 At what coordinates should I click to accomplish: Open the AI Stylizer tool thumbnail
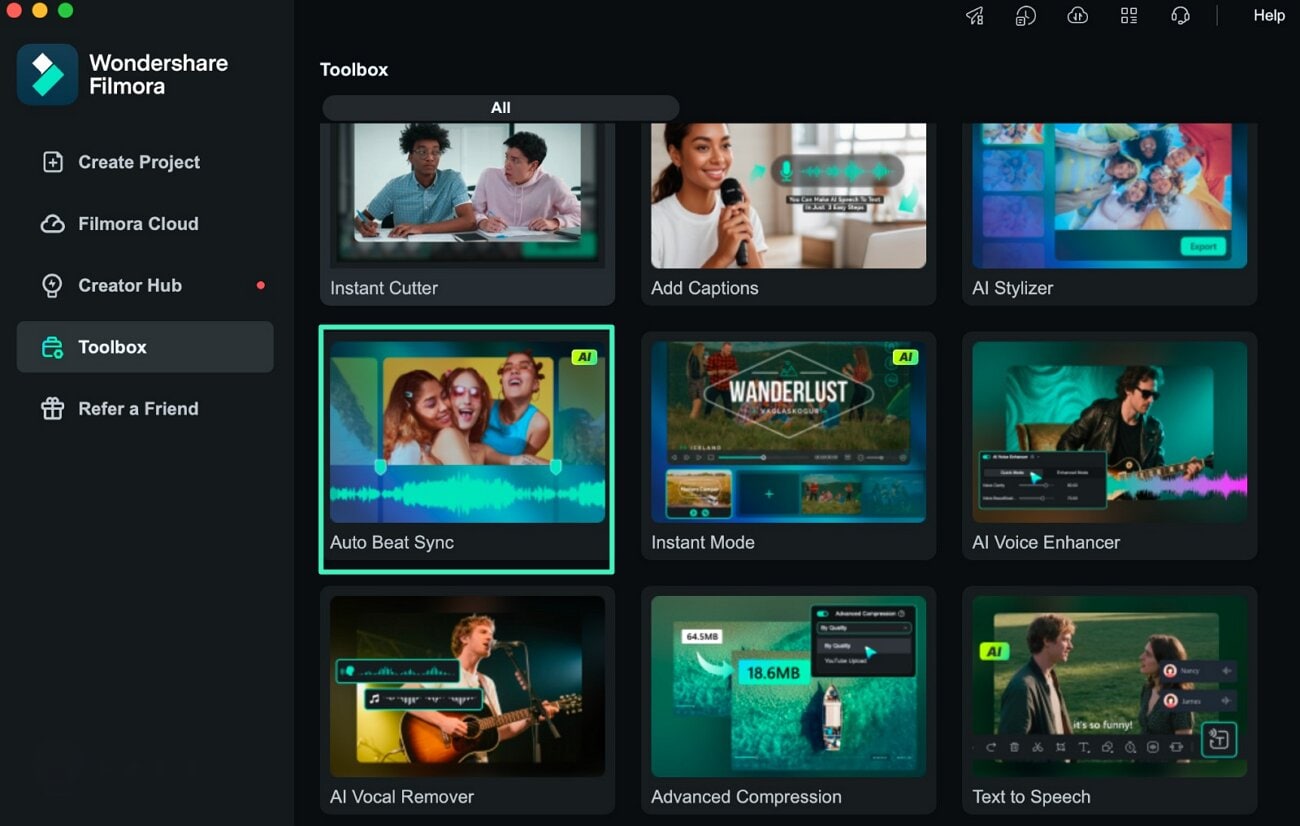[x=1109, y=196]
